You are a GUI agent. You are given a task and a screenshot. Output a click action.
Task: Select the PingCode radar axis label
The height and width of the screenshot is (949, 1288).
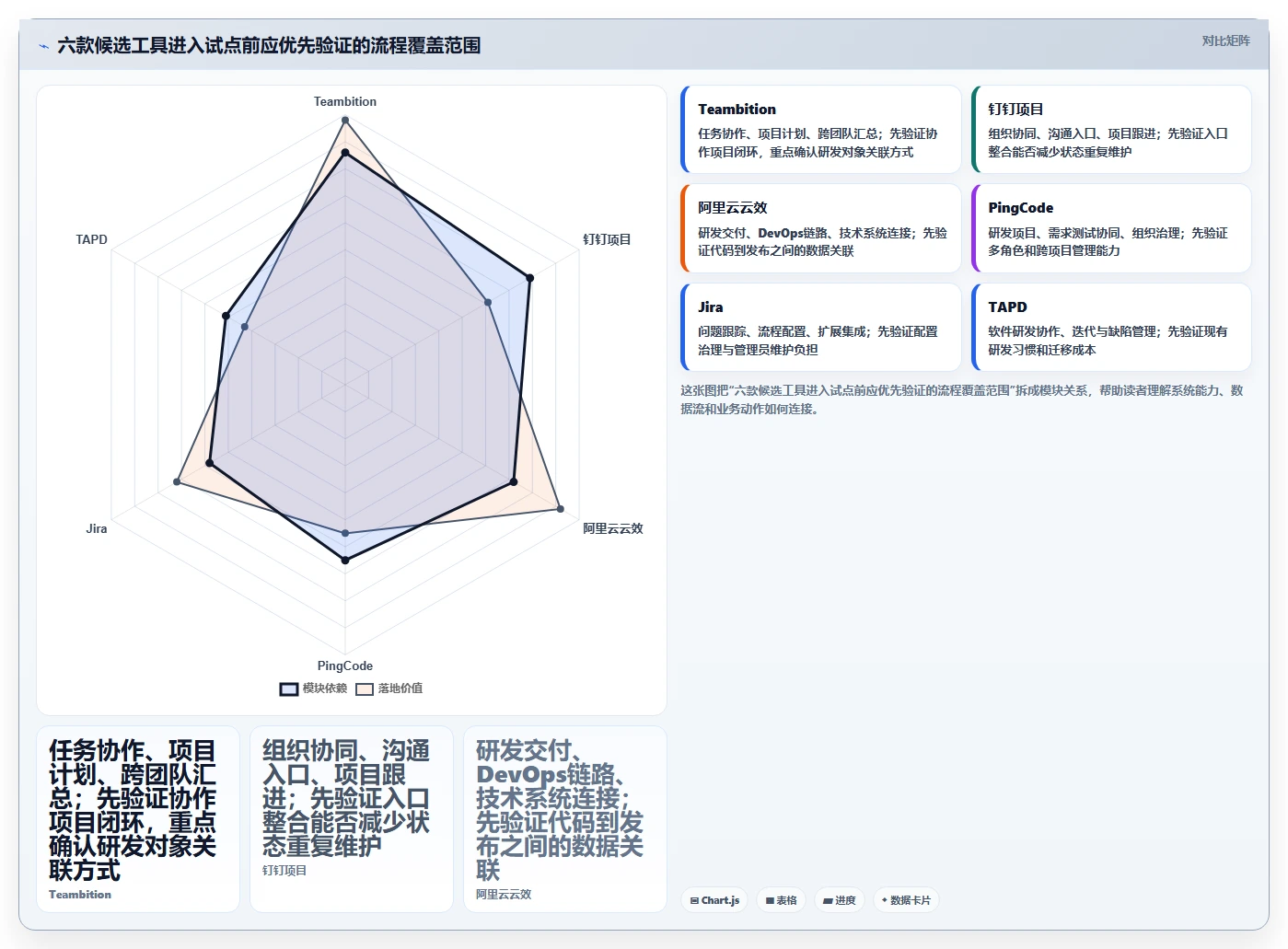tap(345, 665)
